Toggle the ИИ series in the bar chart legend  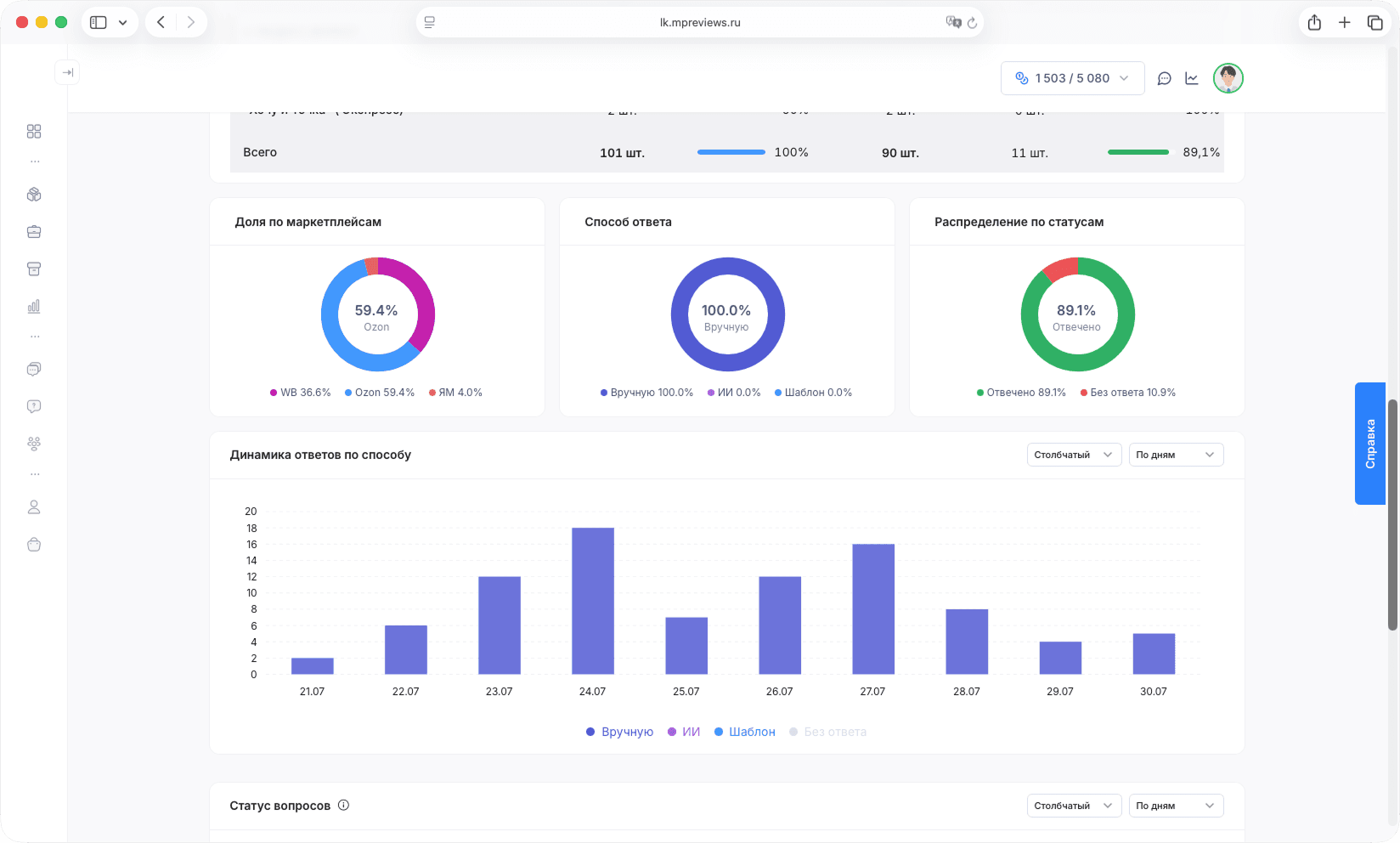pos(684,732)
